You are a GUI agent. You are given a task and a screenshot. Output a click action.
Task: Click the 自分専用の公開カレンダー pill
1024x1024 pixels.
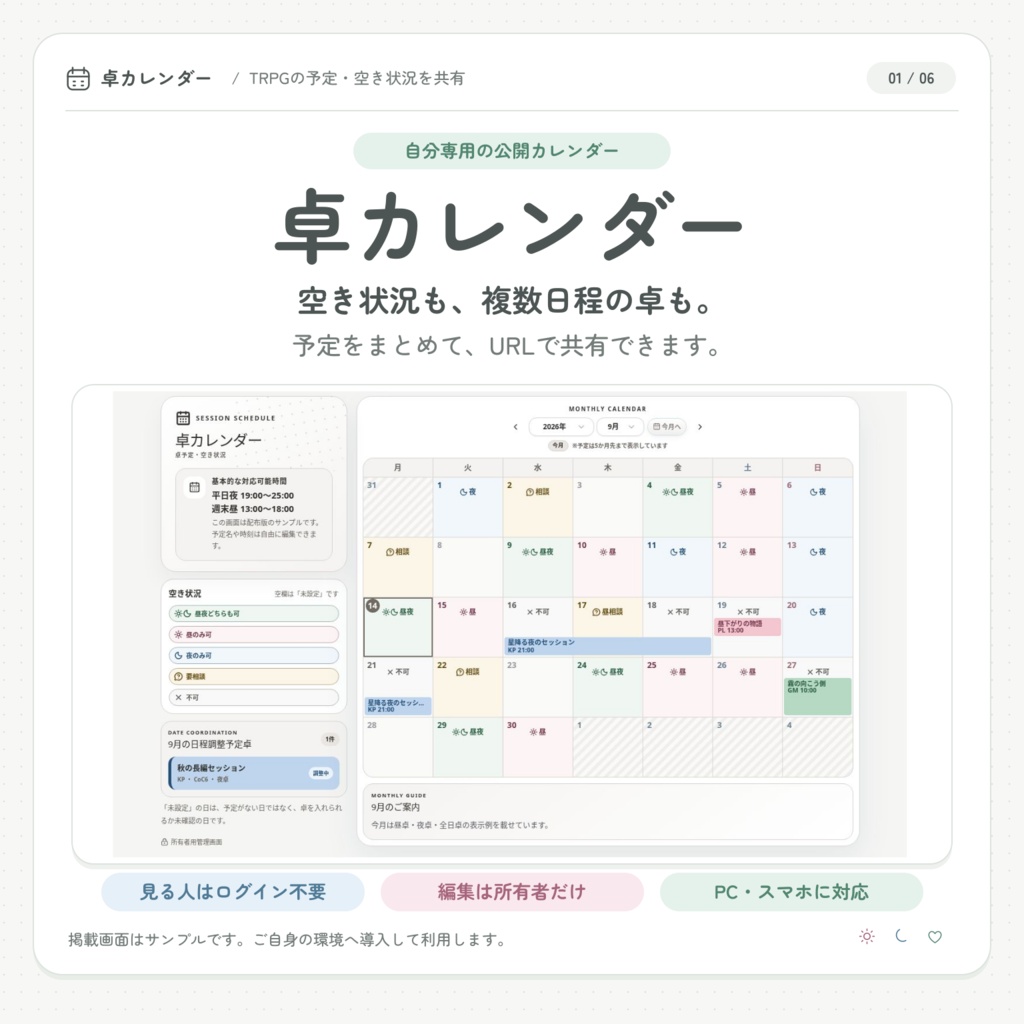[512, 151]
